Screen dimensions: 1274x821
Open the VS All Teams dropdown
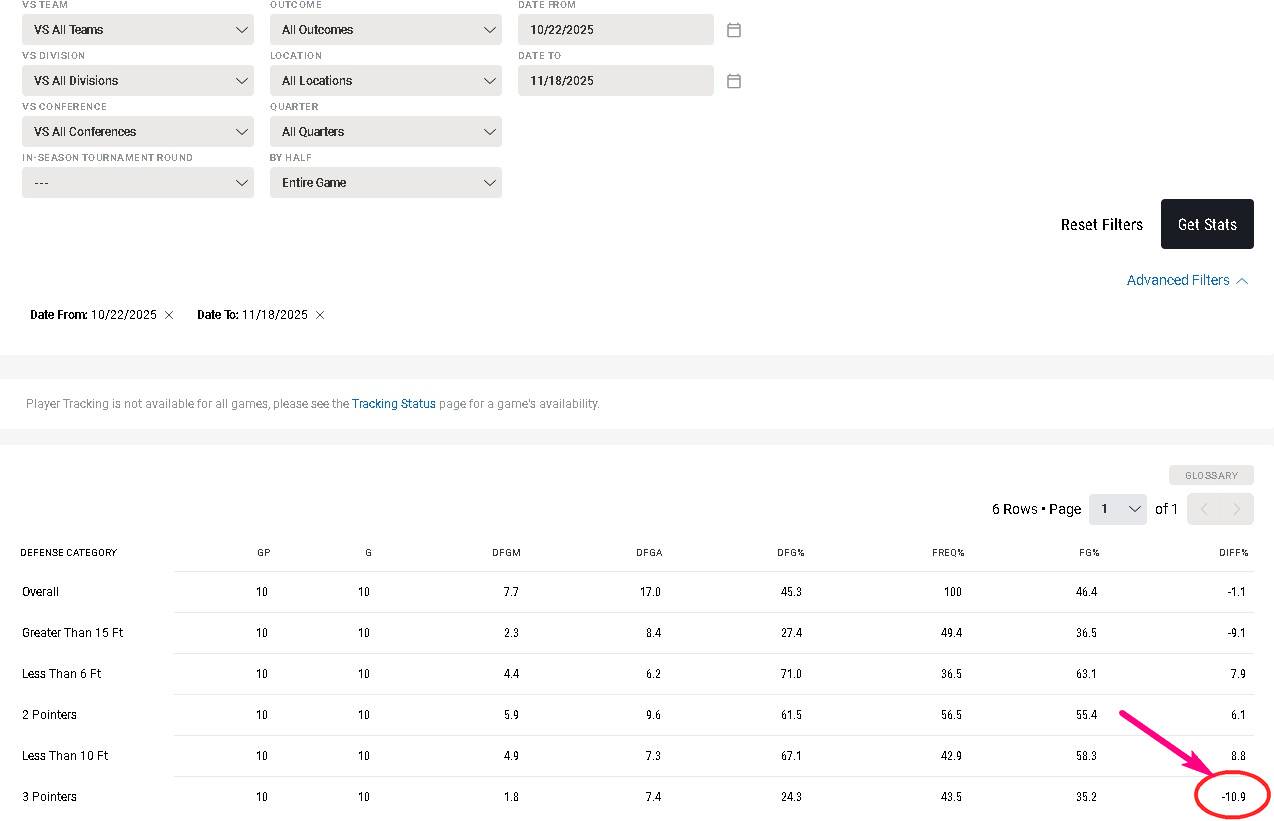pos(138,30)
